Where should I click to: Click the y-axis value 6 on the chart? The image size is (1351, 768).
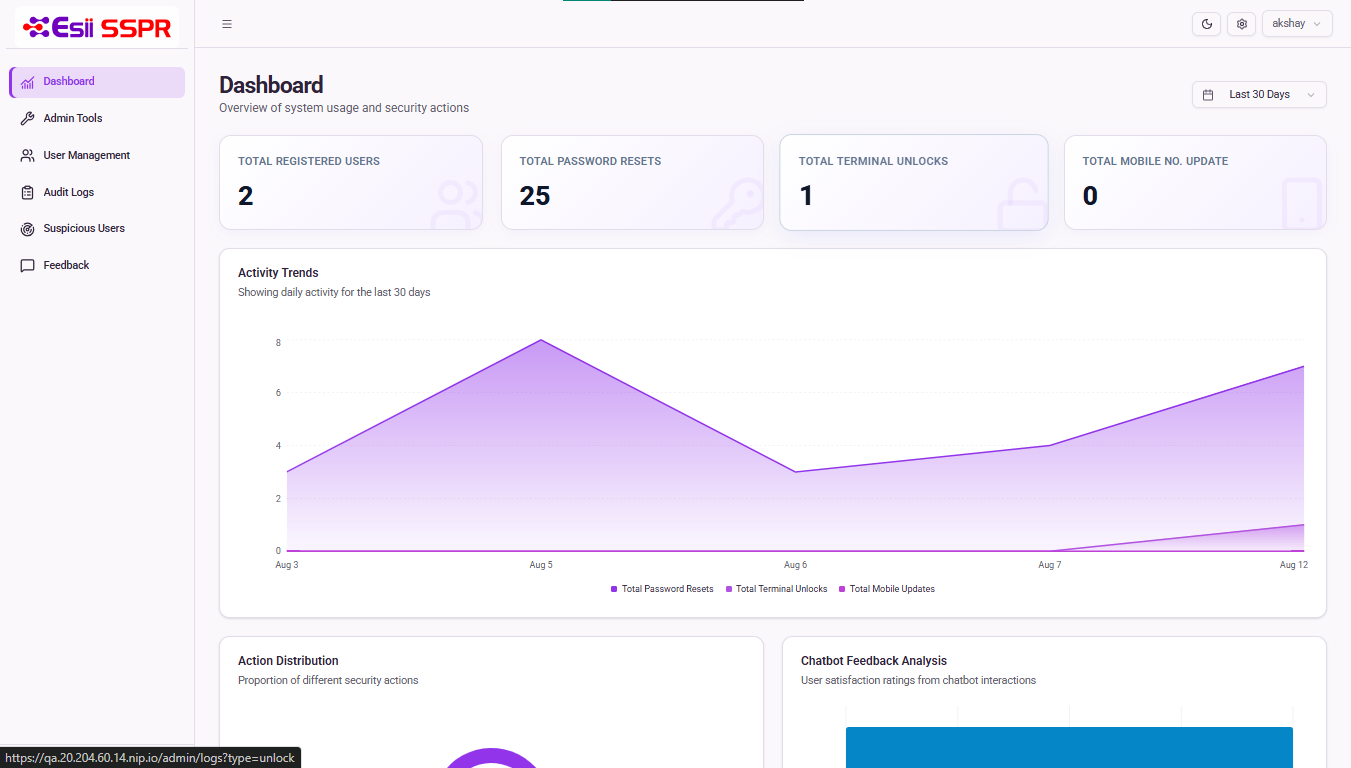(278, 393)
